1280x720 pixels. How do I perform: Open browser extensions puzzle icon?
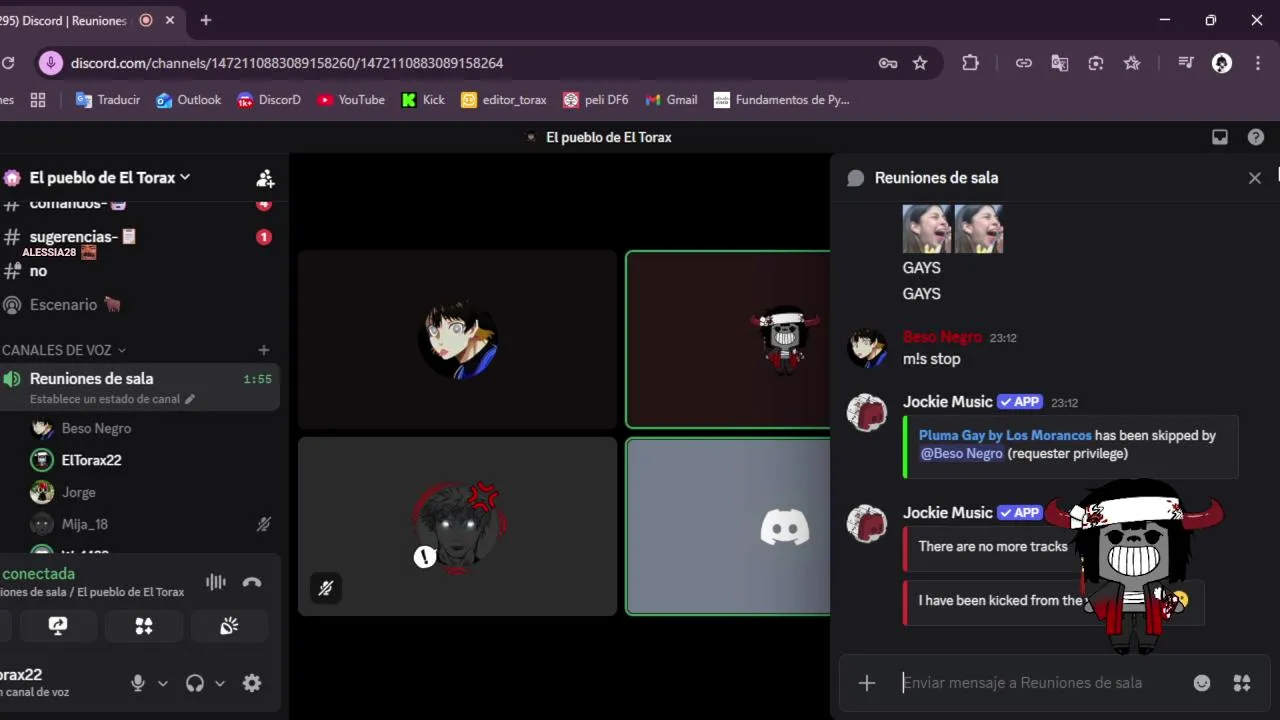tap(970, 63)
